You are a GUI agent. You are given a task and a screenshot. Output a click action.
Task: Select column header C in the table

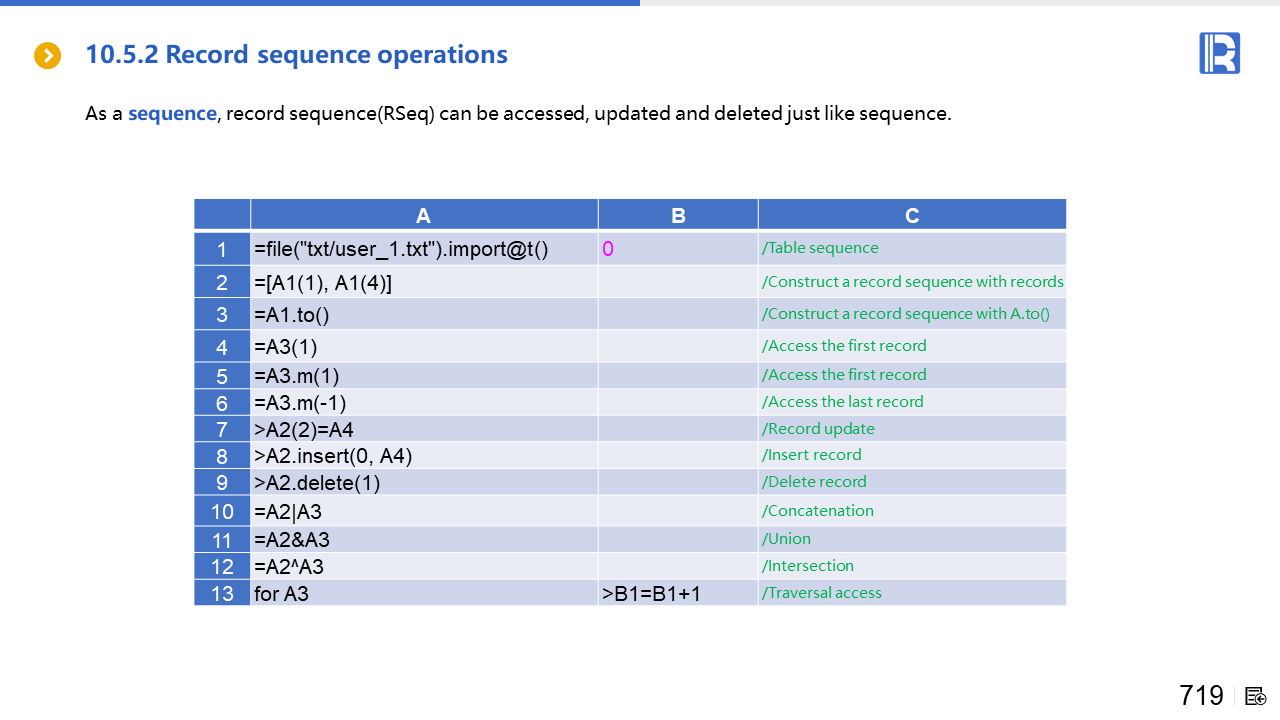(911, 215)
